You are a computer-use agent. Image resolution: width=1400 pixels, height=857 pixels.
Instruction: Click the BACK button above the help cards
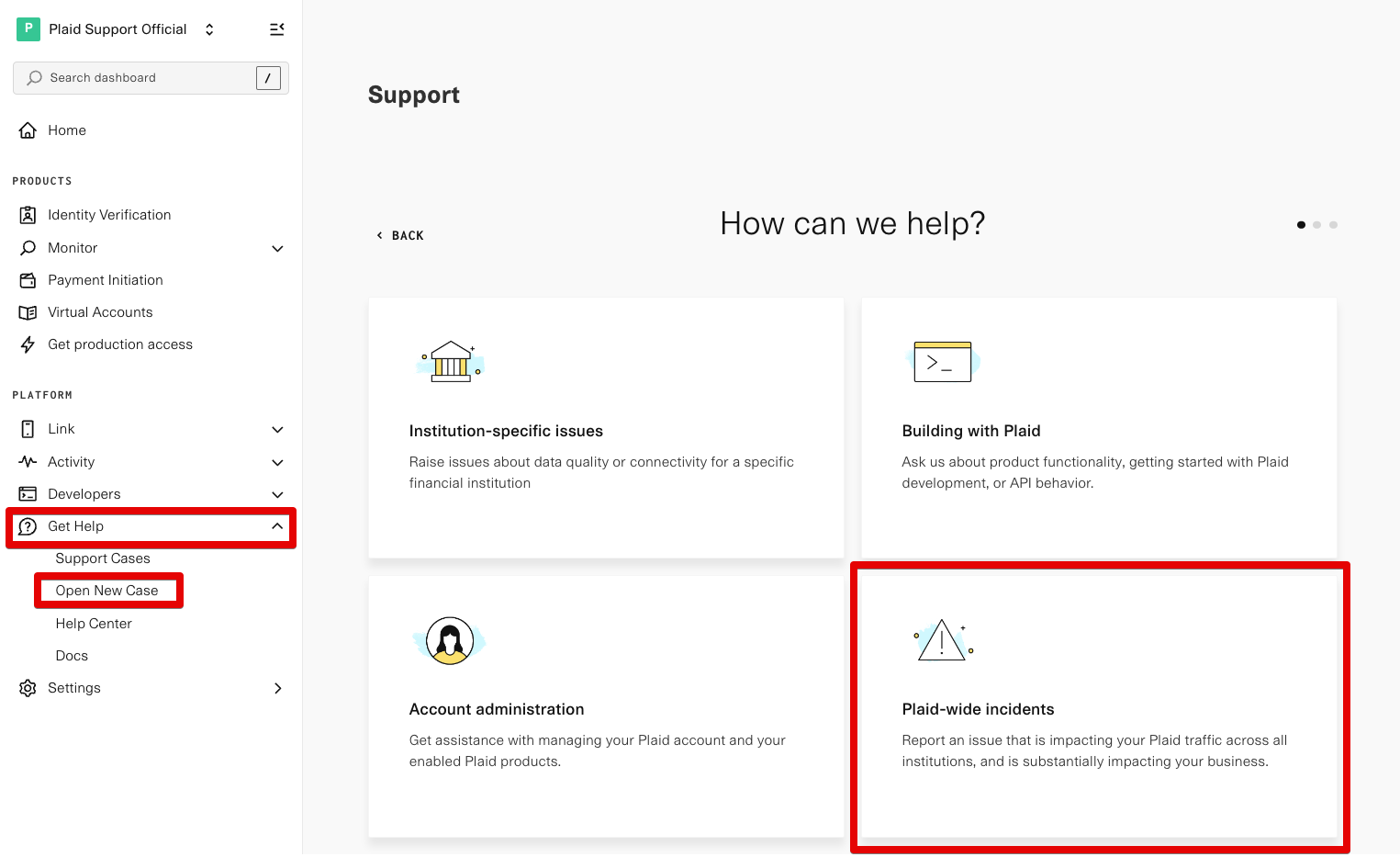pos(399,234)
